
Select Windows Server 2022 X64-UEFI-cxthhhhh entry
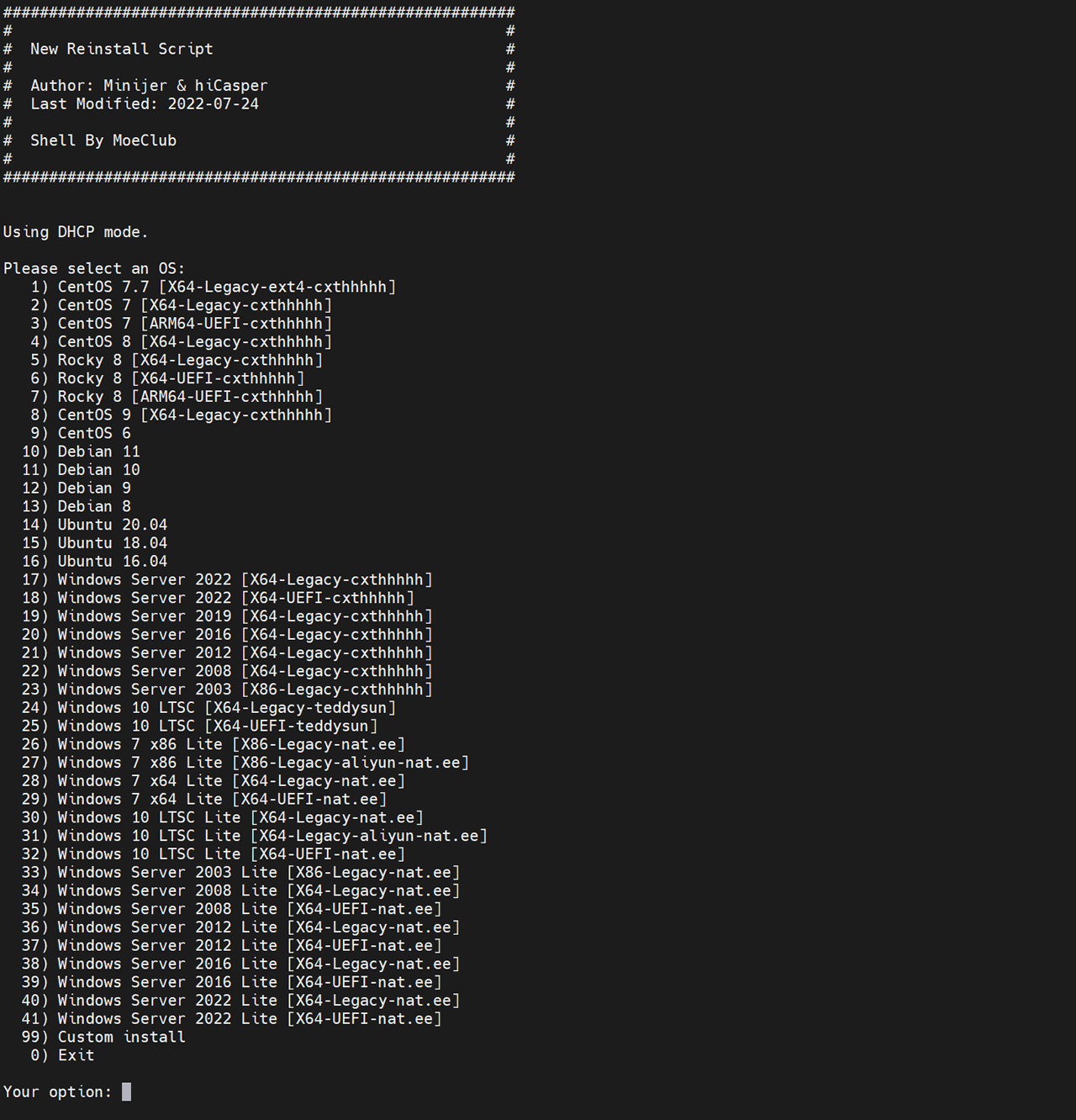[x=218, y=598]
